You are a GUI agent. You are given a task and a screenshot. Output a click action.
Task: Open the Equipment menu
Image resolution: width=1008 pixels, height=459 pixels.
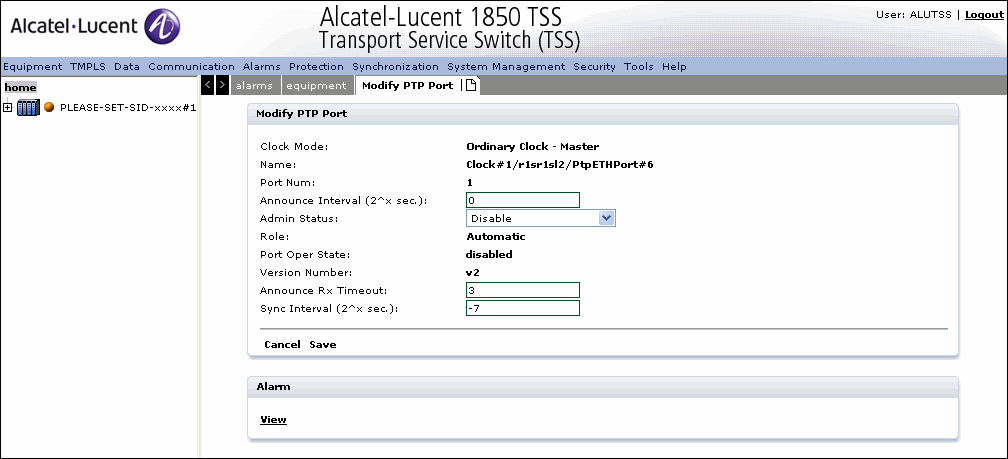click(x=33, y=66)
